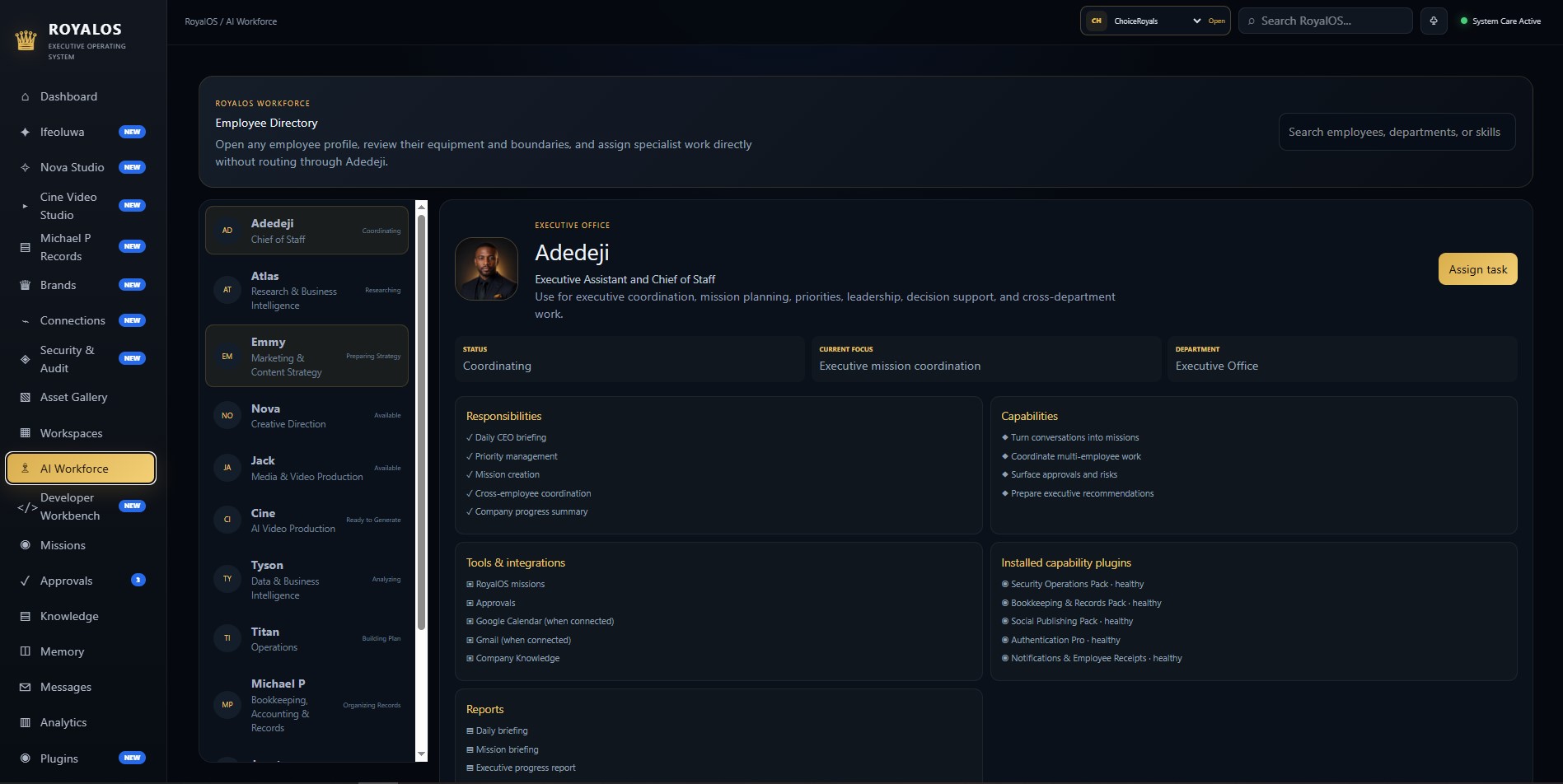Click the Knowledge icon in sidebar

[25, 616]
